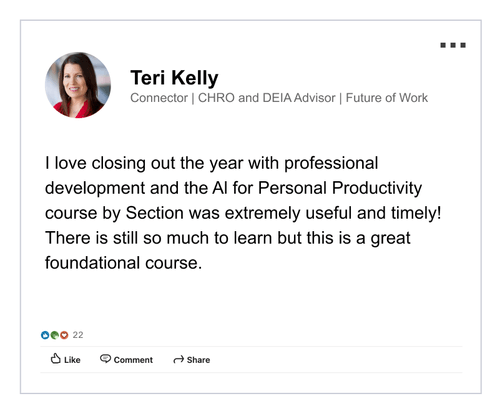Screen dimensions: 500x413
Task: Click CHRO and DEIA Advisor headline text
Action: coord(267,98)
